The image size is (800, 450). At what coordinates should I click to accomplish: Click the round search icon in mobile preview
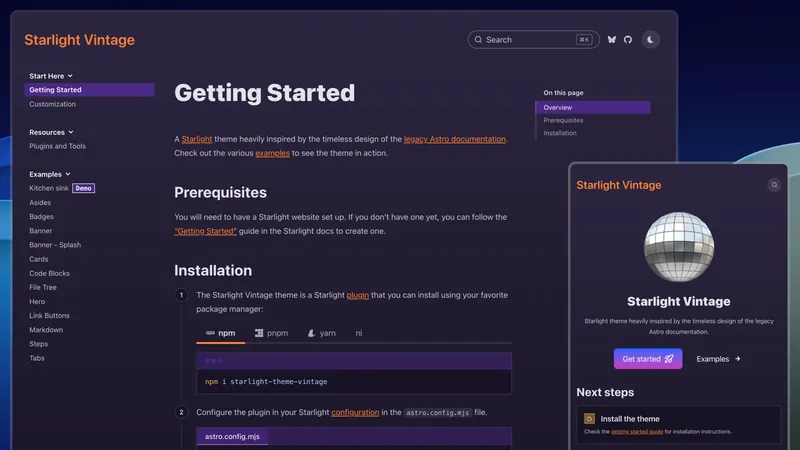point(774,185)
